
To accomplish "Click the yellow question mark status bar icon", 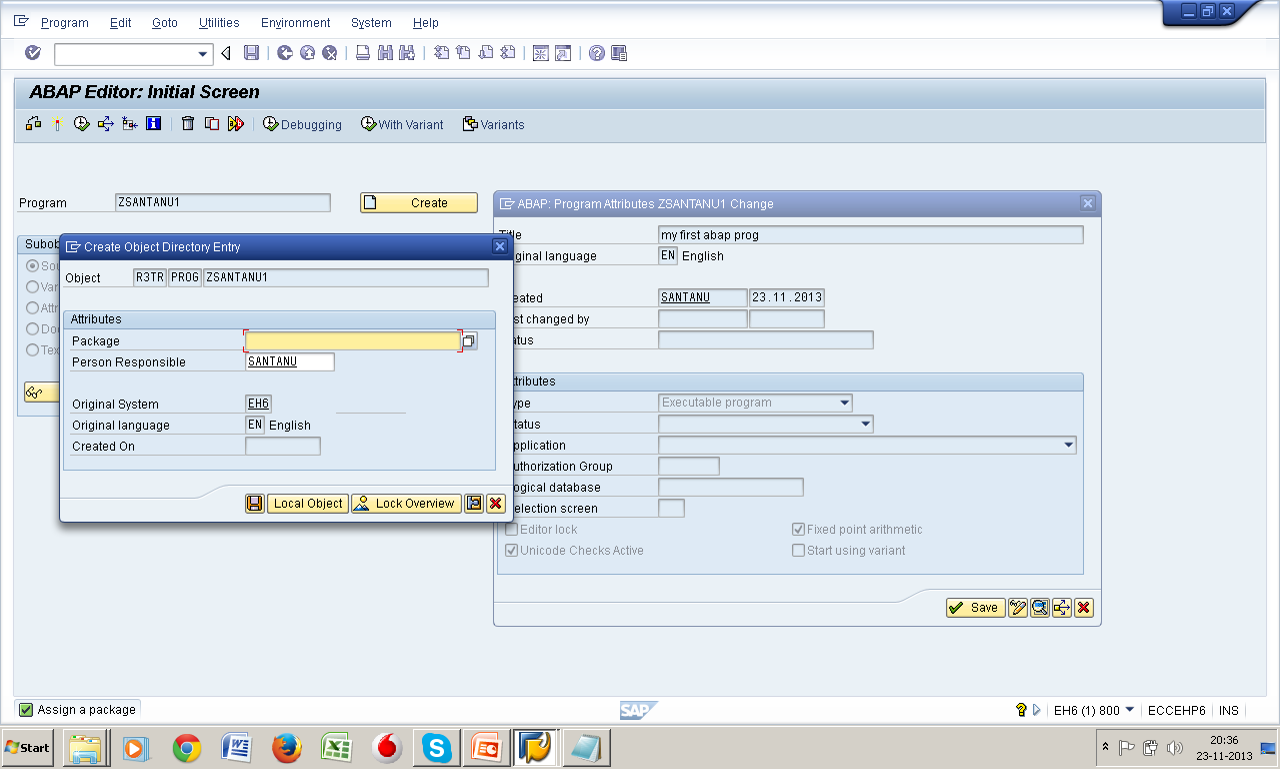I will pyautogui.click(x=1021, y=710).
